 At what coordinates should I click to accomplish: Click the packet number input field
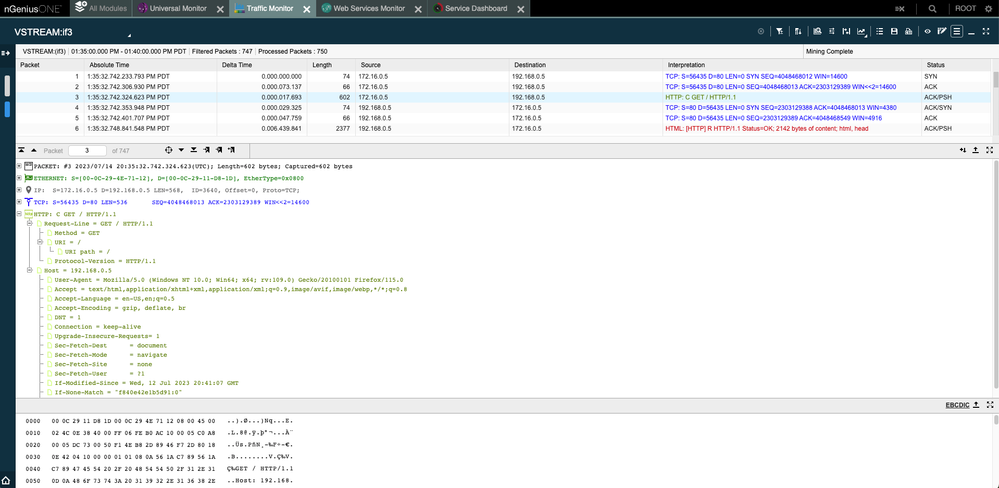pyautogui.click(x=85, y=149)
